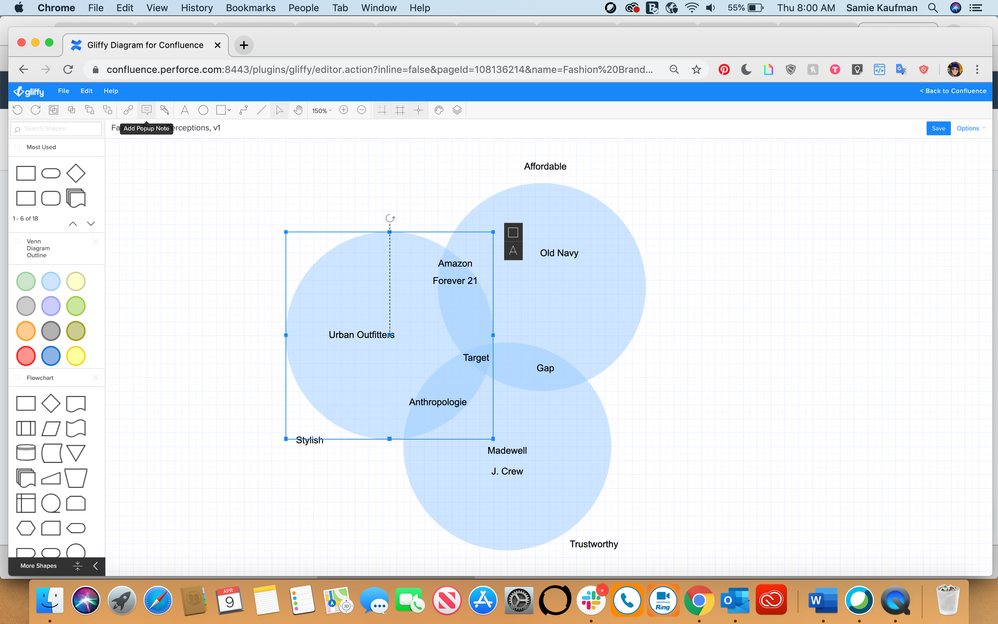Click the collapse-all libraries icon near More Shapes
Screen dimensions: 998x624
click(x=78, y=565)
